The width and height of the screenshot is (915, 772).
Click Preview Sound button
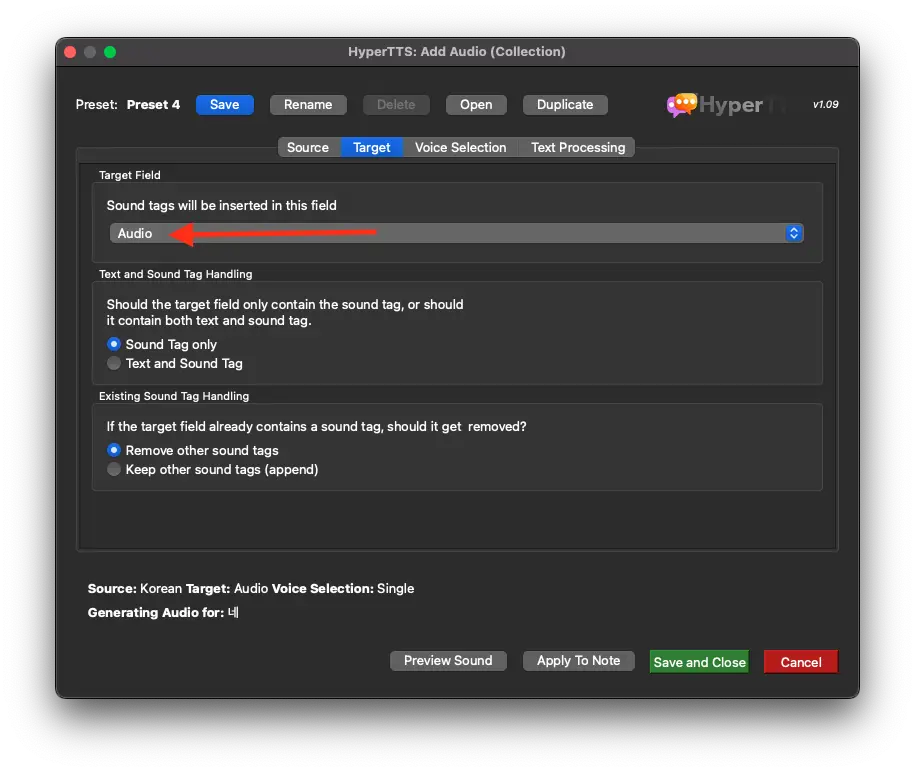coord(448,661)
